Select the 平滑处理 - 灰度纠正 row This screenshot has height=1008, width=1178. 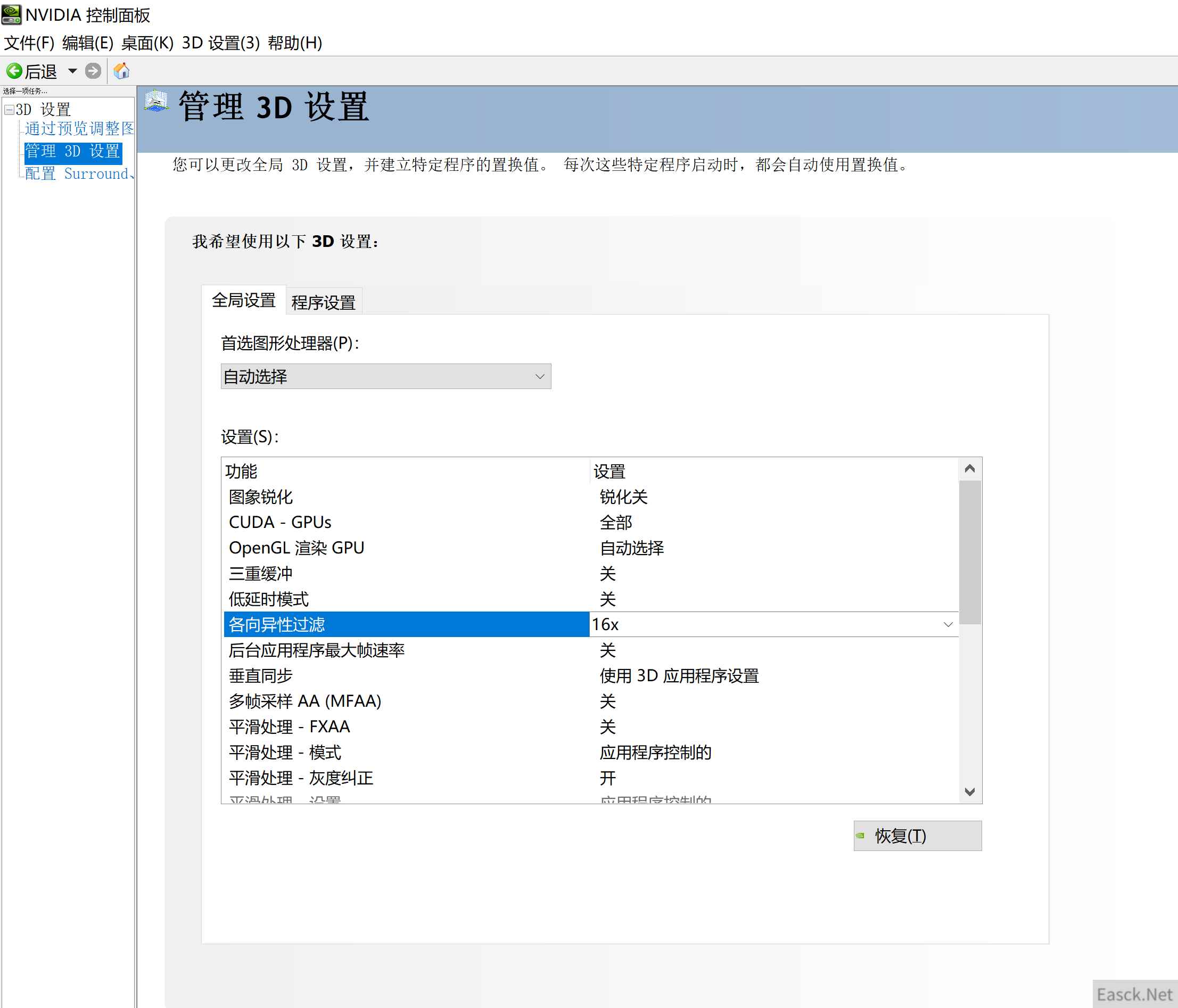pos(591,778)
